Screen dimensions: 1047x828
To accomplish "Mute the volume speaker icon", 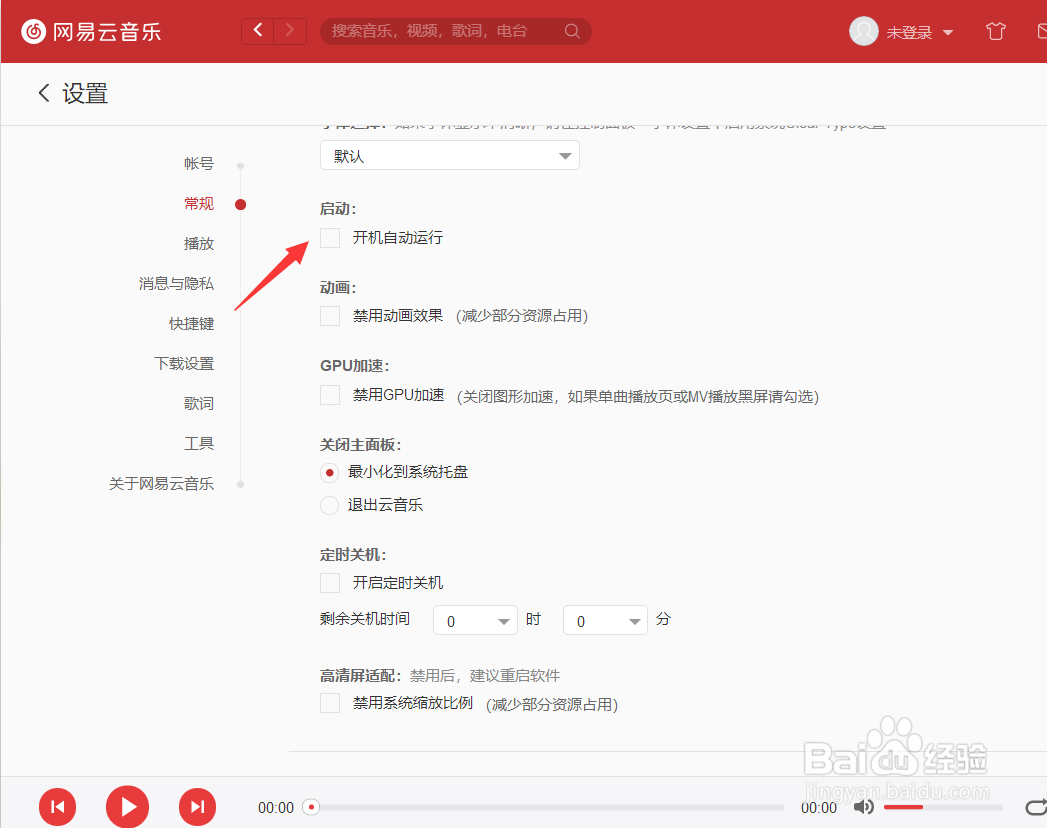I will (864, 807).
